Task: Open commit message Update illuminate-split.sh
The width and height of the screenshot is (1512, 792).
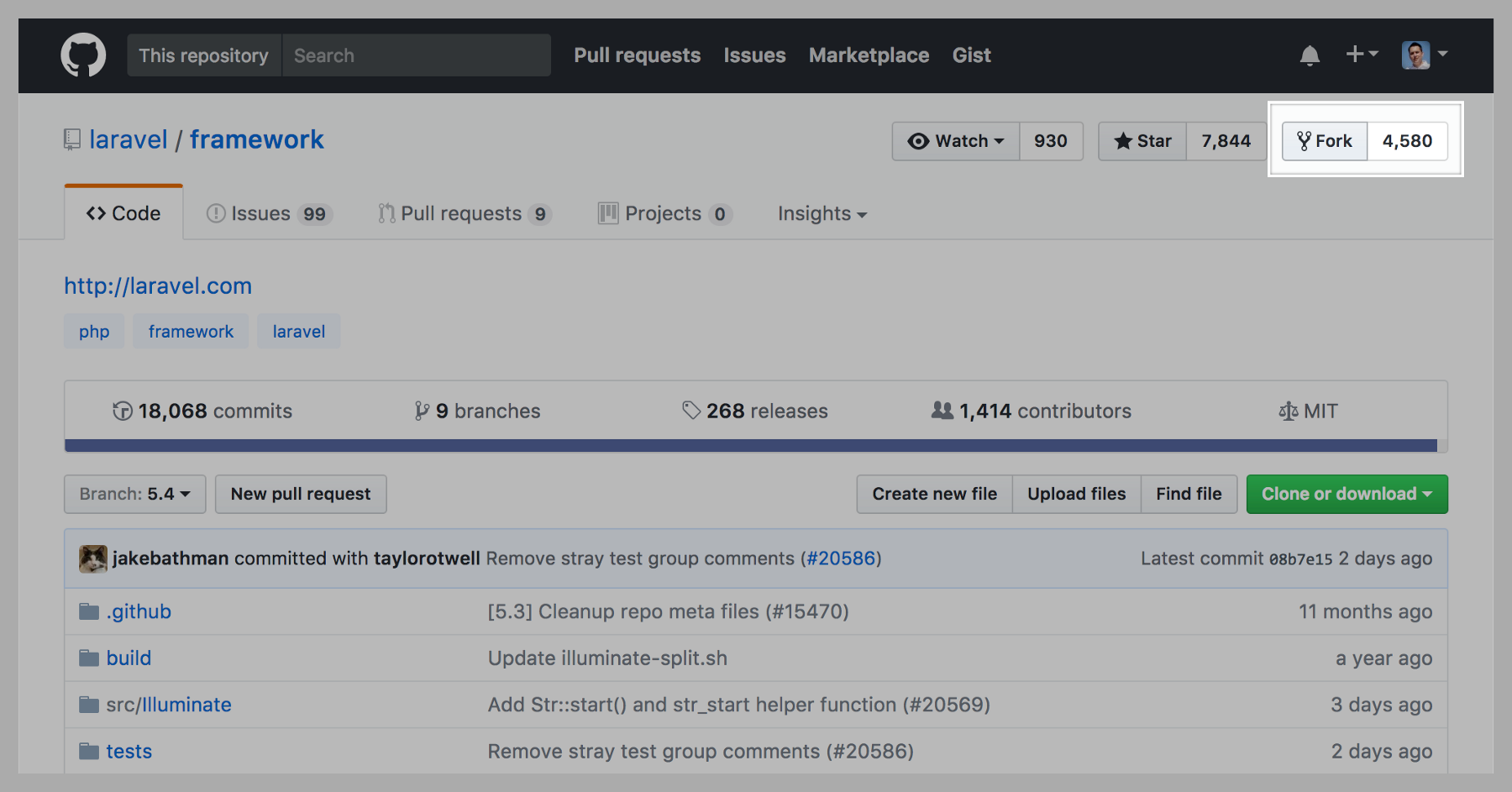Action: pyautogui.click(x=607, y=658)
